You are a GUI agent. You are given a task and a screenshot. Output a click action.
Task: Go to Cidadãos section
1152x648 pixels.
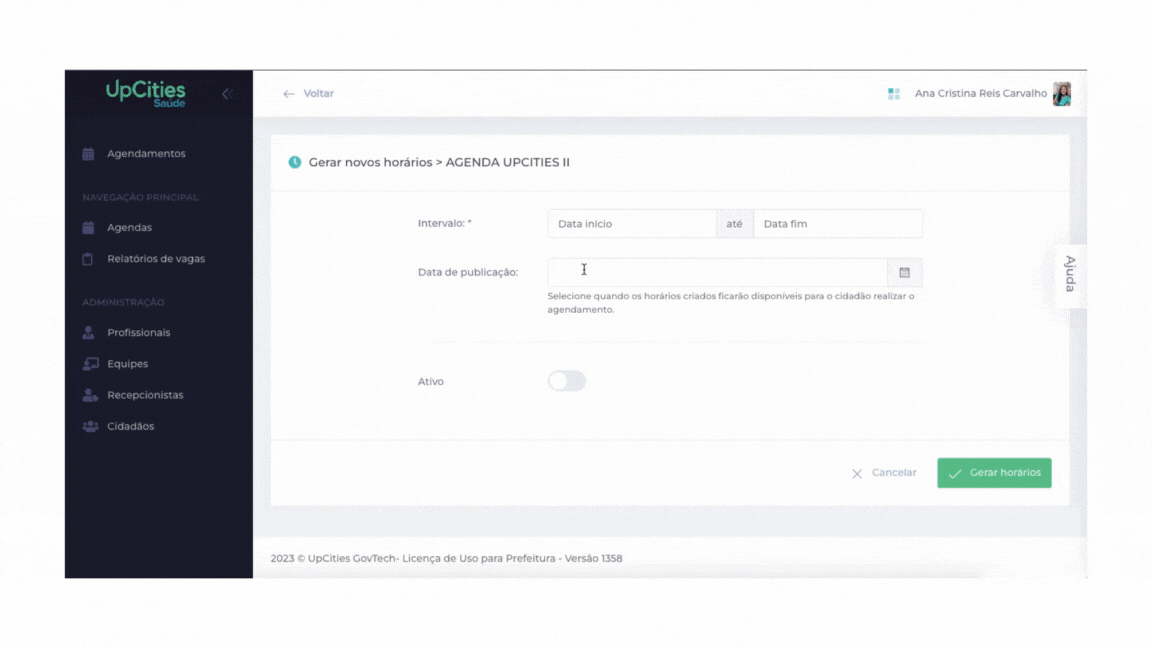pos(130,426)
